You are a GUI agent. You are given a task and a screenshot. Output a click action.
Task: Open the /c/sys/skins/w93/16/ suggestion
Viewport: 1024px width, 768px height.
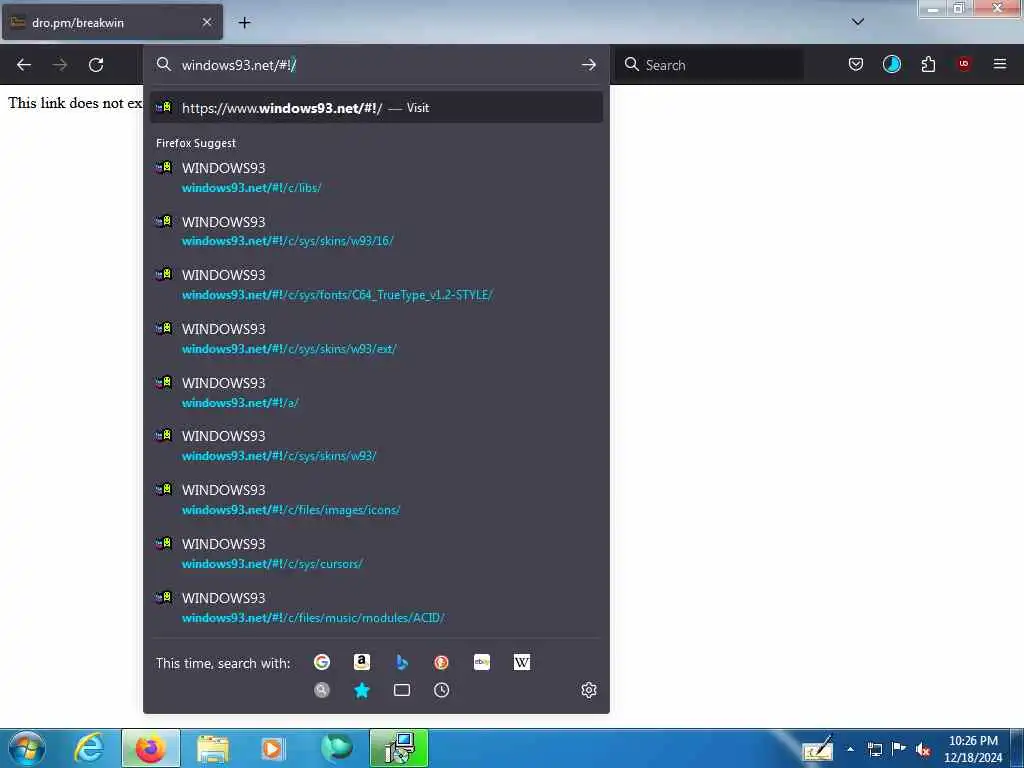tap(376, 231)
